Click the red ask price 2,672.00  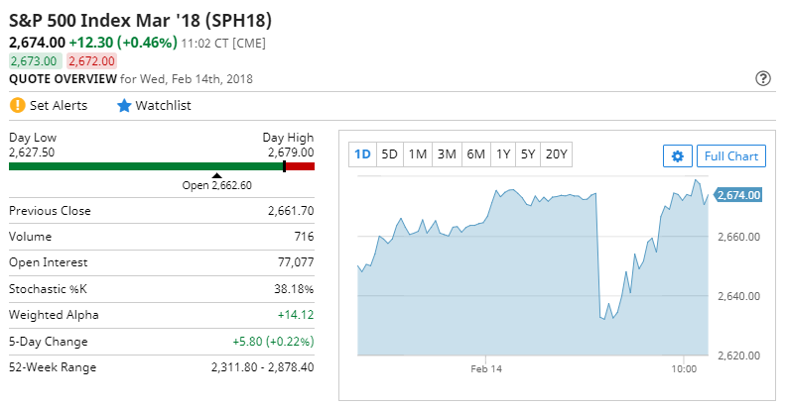[x=92, y=61]
